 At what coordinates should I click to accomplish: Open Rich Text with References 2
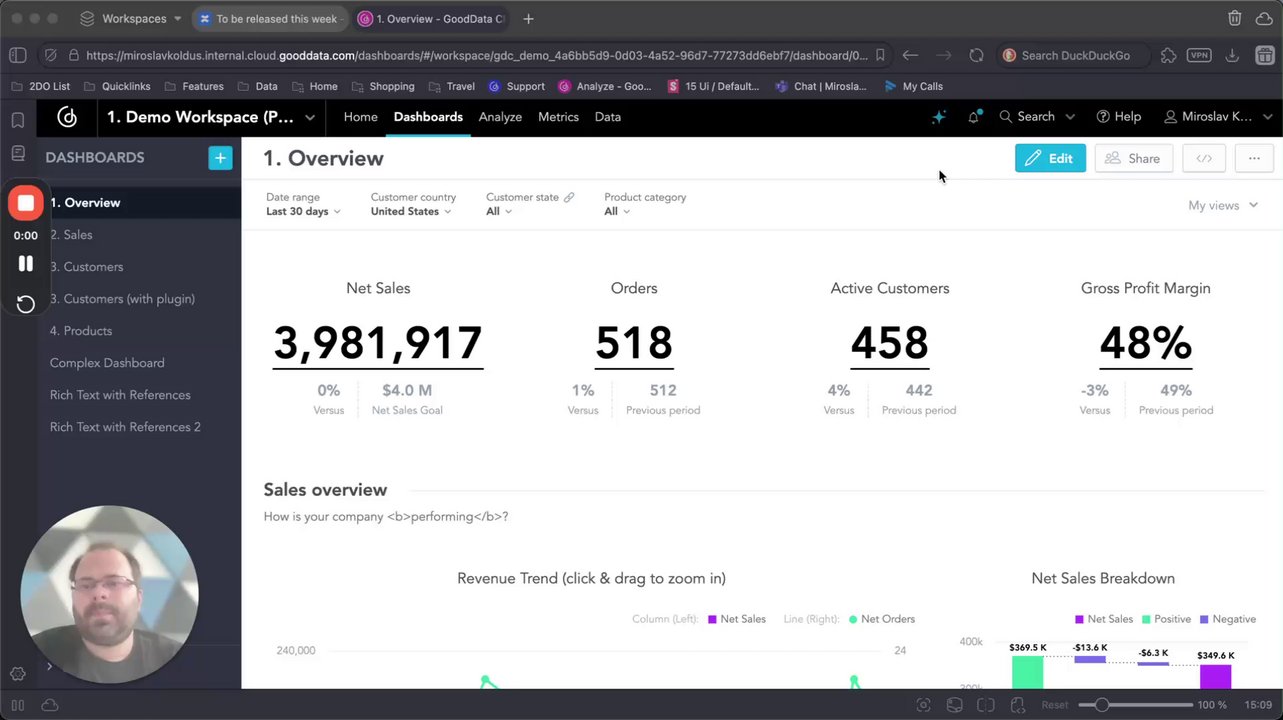point(140,427)
